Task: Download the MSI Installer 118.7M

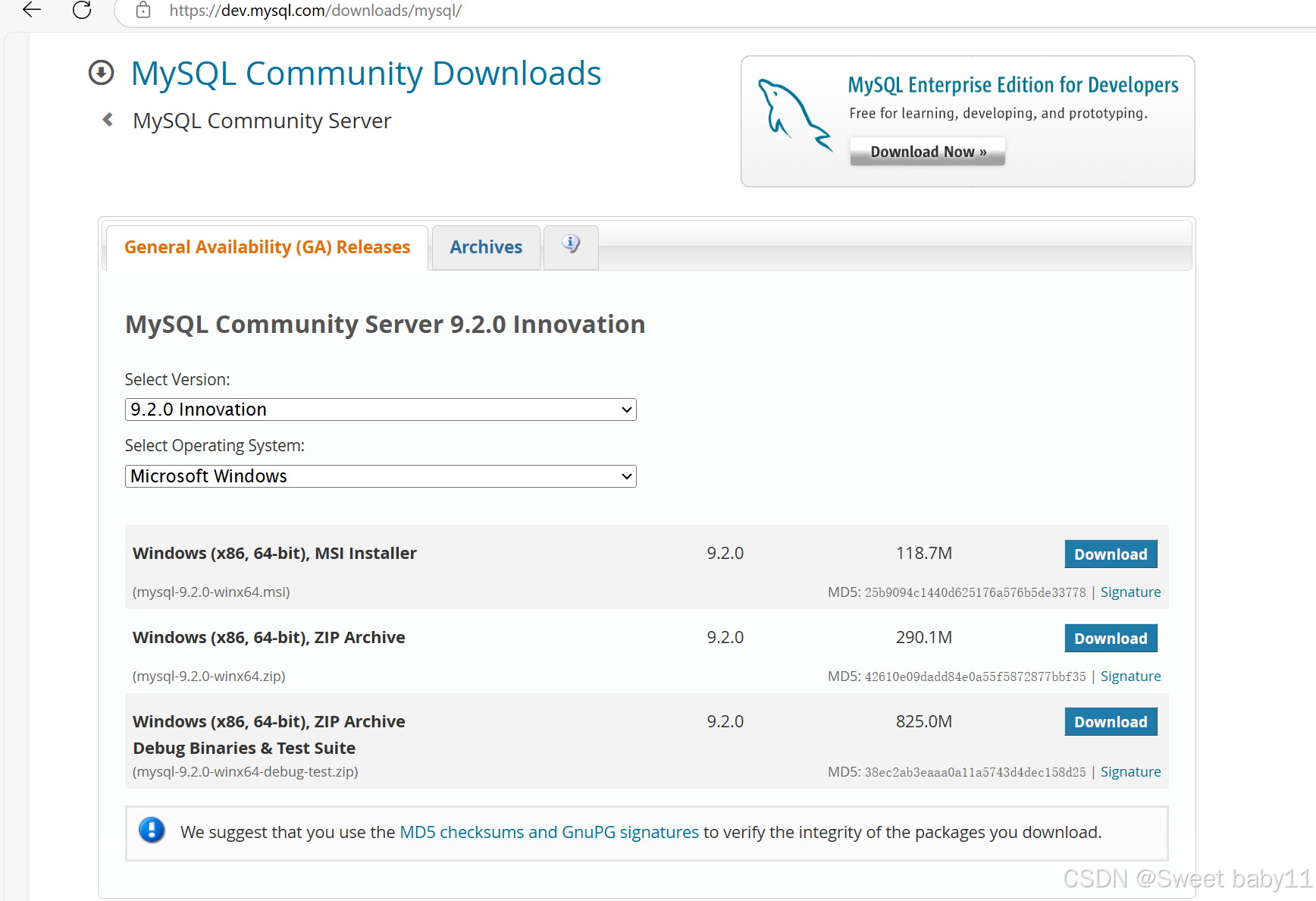Action: tap(1111, 554)
